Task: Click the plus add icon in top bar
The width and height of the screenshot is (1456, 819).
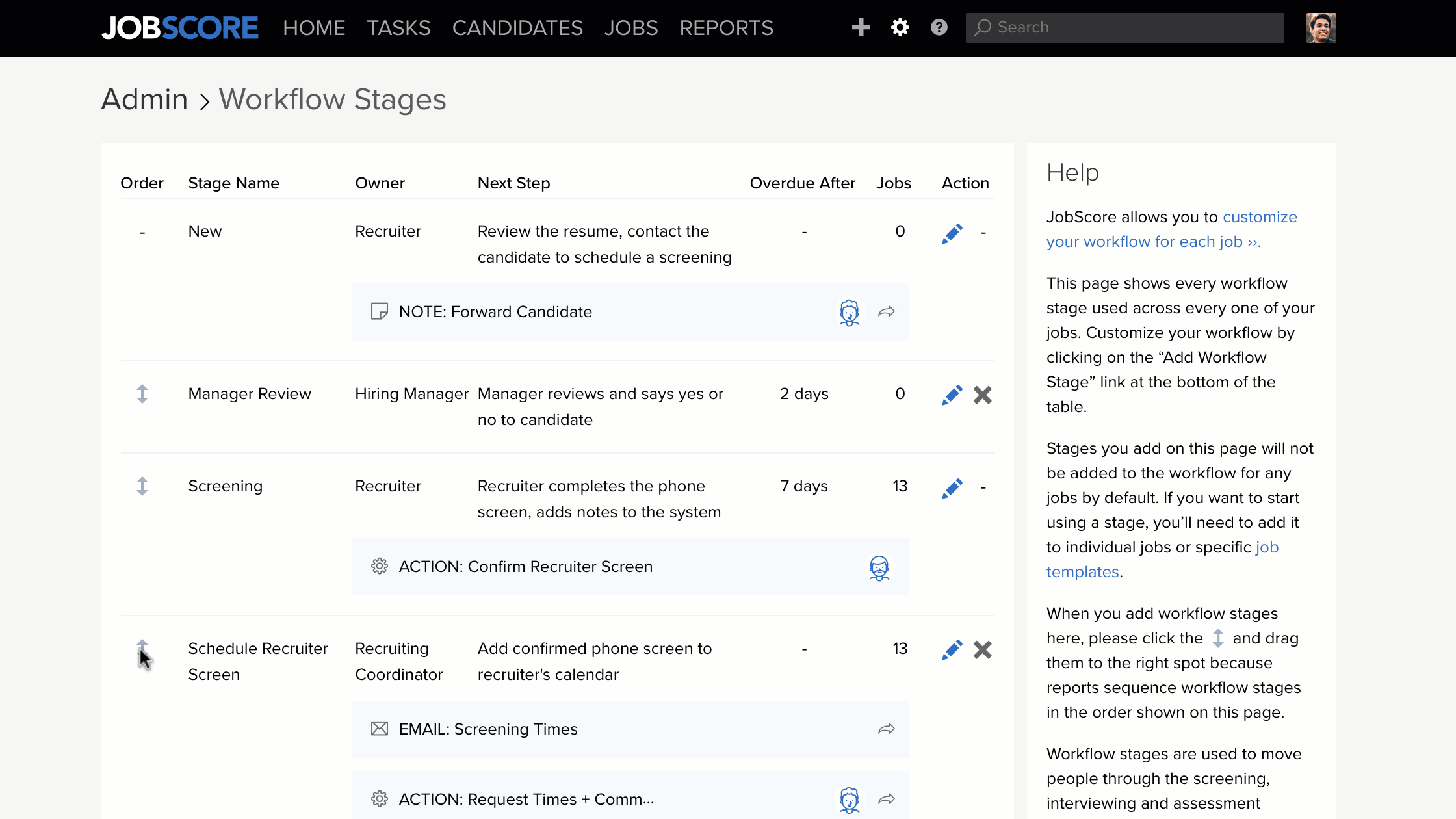Action: coord(861,27)
